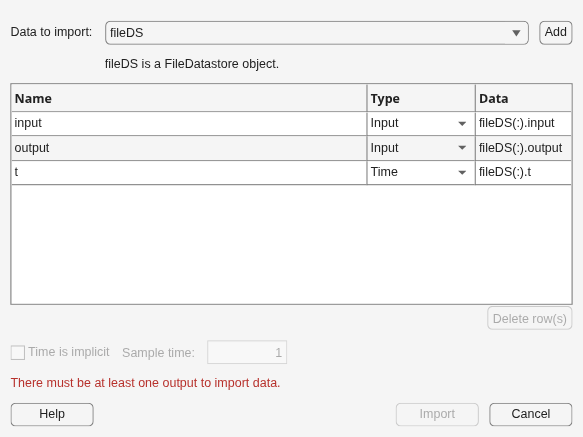The image size is (583, 437).
Task: Select the 'input' name cell
Action: point(189,123)
